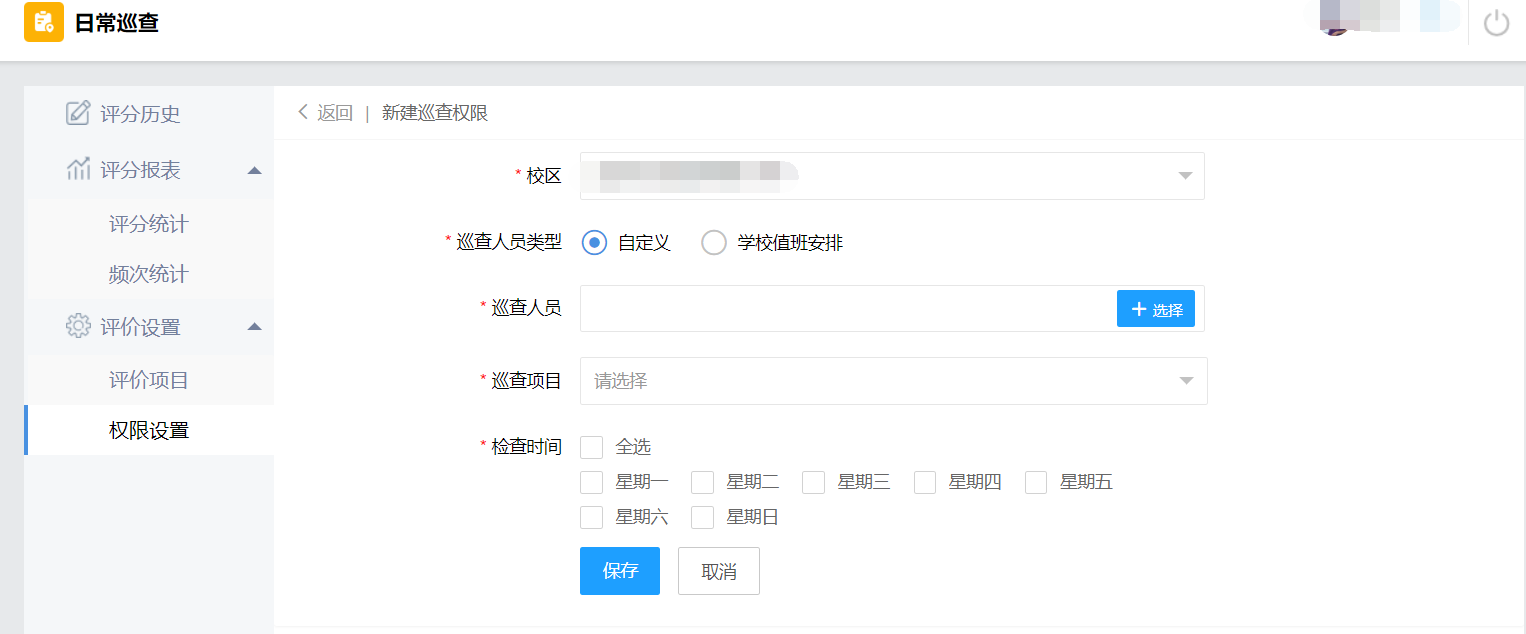This screenshot has height=634, width=1526.
Task: Open the 校区 dropdown
Action: 892,176
